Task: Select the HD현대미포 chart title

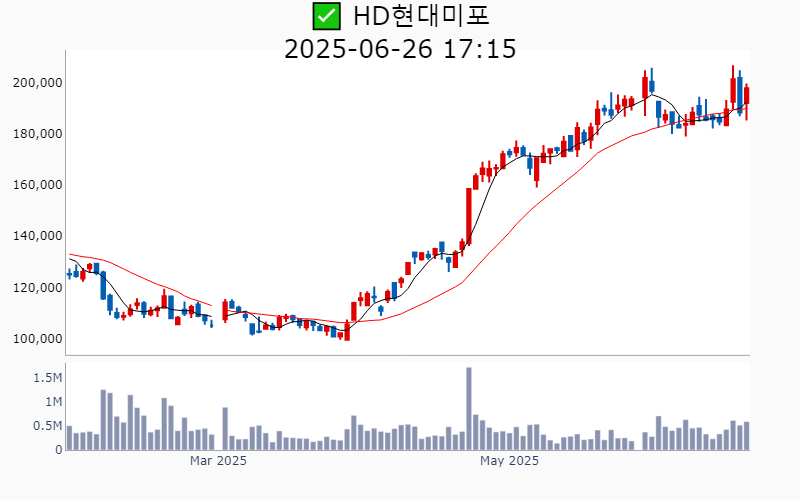Action: [421, 16]
